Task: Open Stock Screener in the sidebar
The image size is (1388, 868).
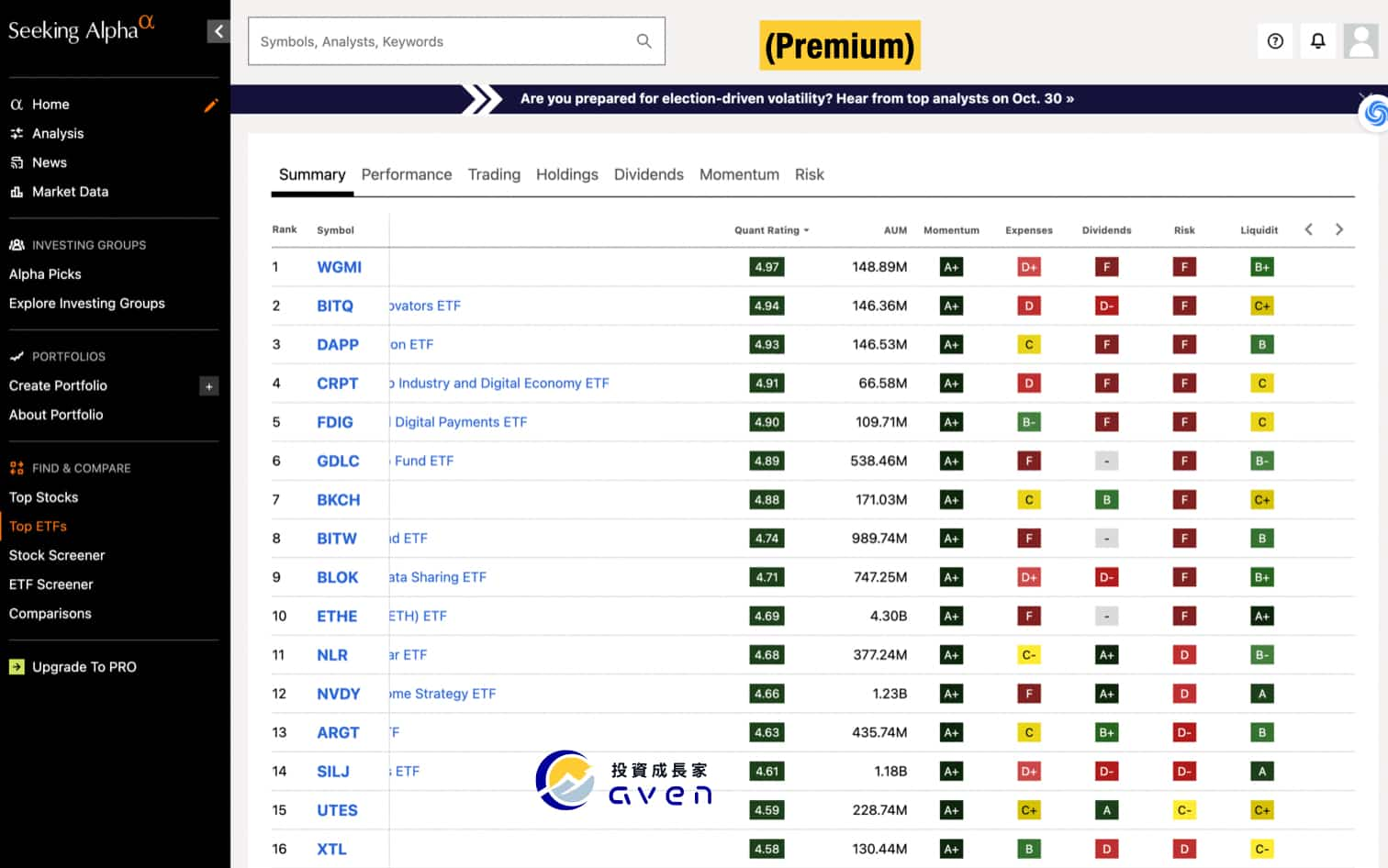Action: (57, 555)
